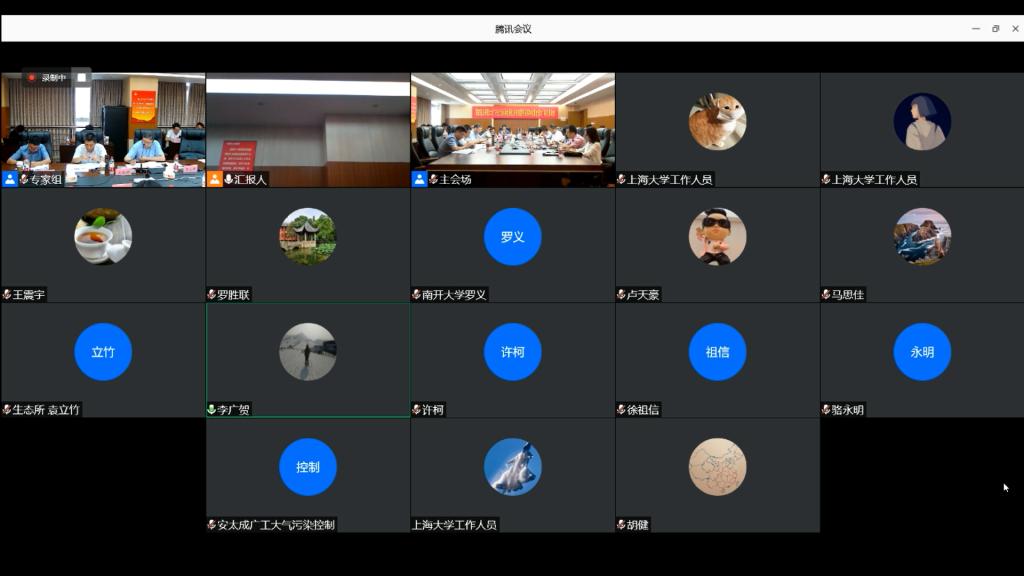Select the 主会场 video feed

(x=512, y=125)
